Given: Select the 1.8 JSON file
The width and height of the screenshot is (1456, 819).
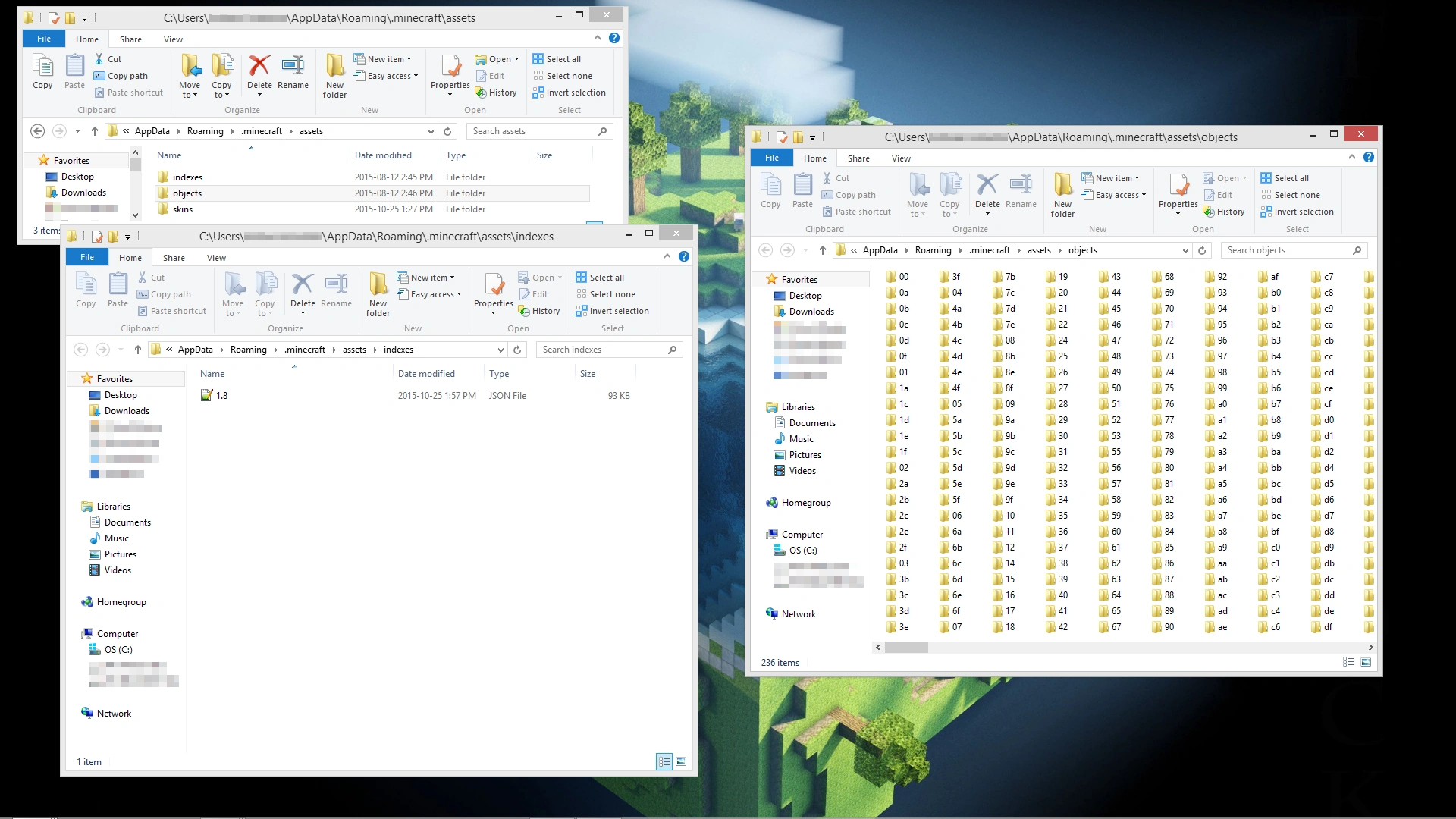Looking at the screenshot, I should [x=221, y=395].
